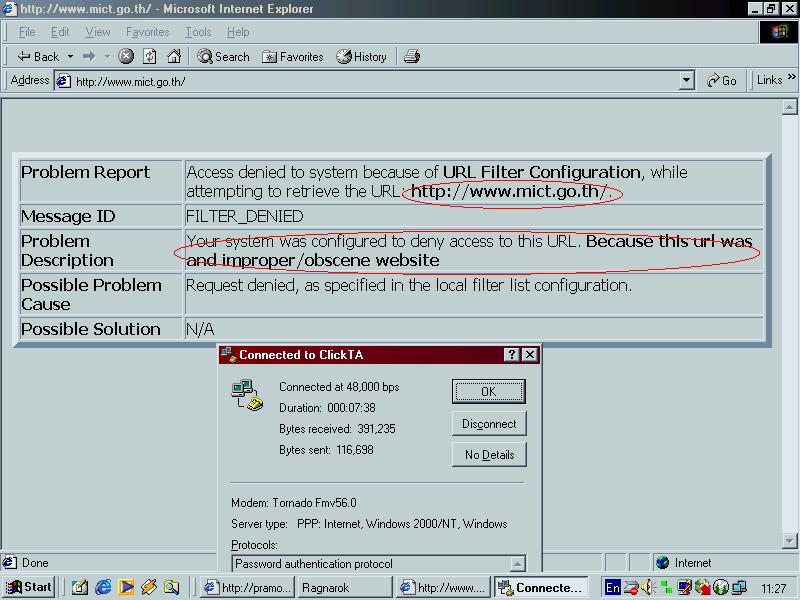Click the browser scrollbar down arrow
This screenshot has width=800, height=600.
coord(789,541)
